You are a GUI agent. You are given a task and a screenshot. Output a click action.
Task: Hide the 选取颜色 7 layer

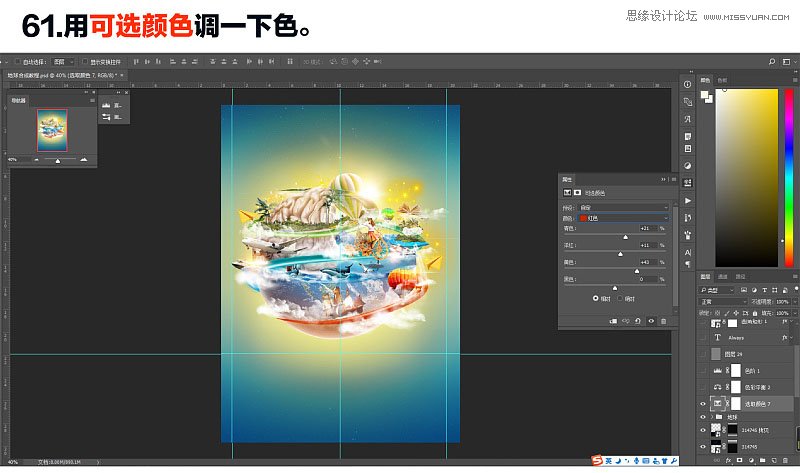click(703, 404)
